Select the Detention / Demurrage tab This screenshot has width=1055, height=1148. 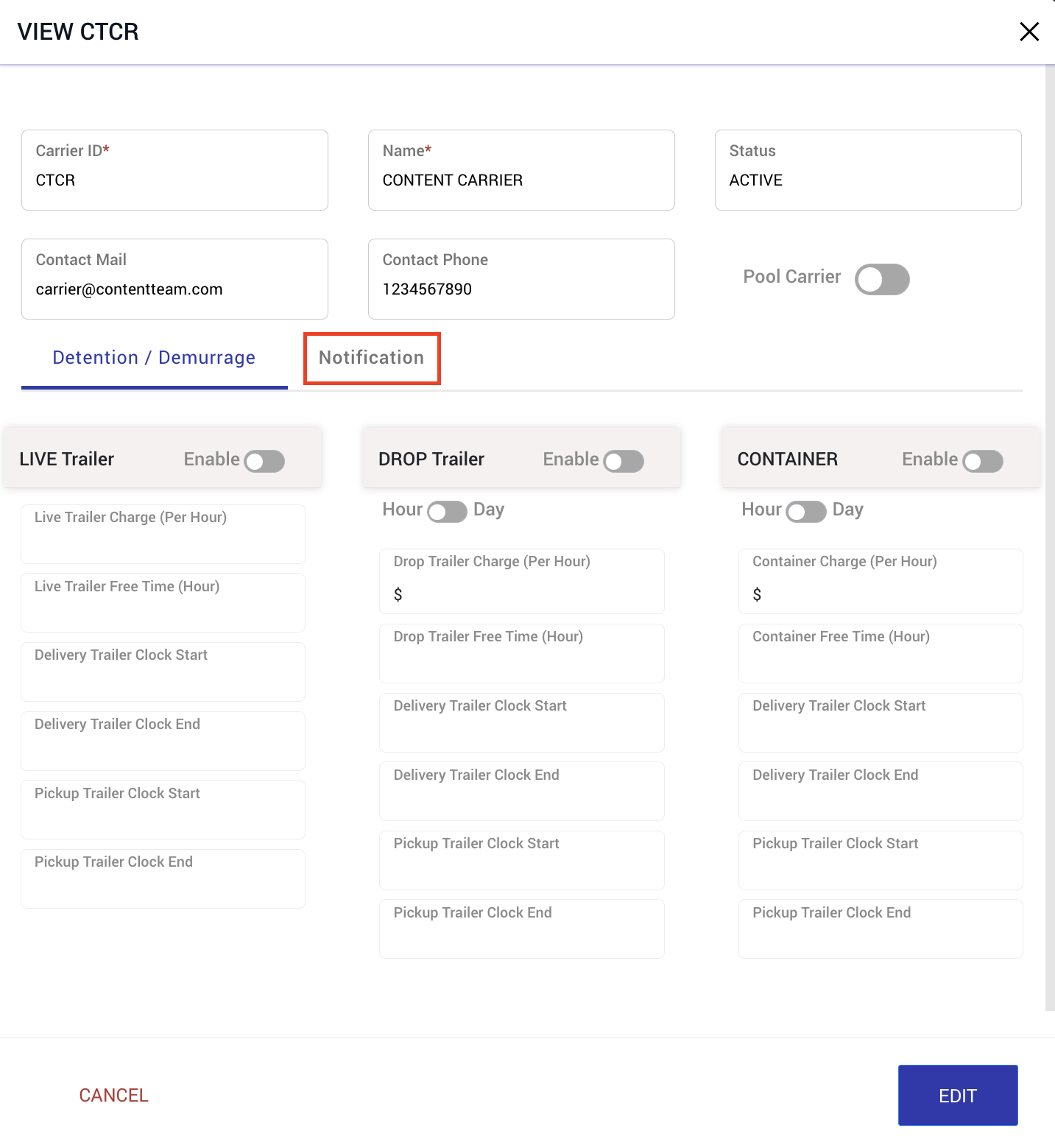[x=153, y=358]
